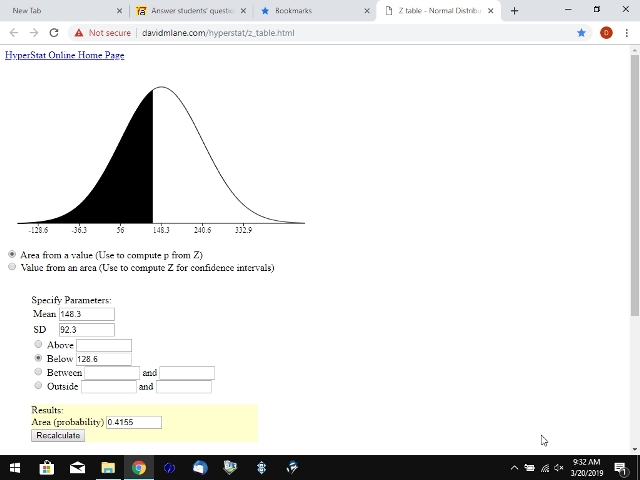Click the first Outside input field

tap(109, 387)
